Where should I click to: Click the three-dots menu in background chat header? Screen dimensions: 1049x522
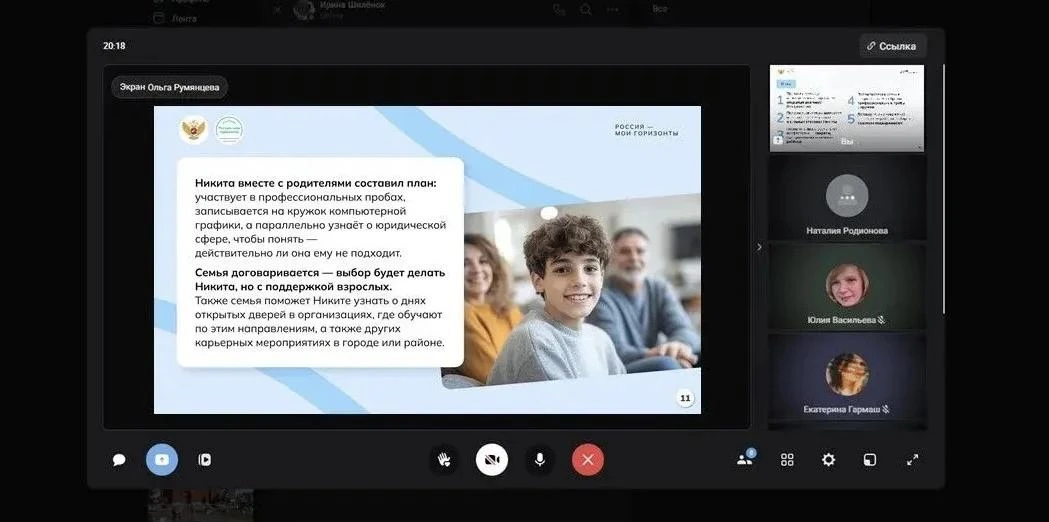(613, 9)
